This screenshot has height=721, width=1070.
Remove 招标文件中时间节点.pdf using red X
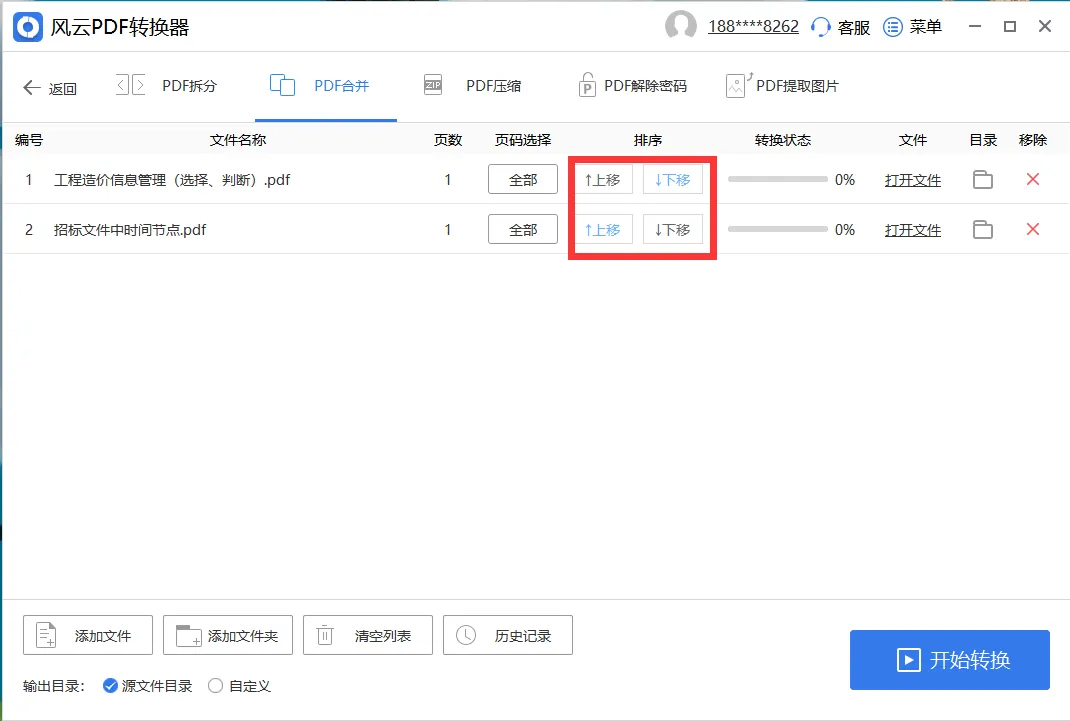pos(1032,229)
